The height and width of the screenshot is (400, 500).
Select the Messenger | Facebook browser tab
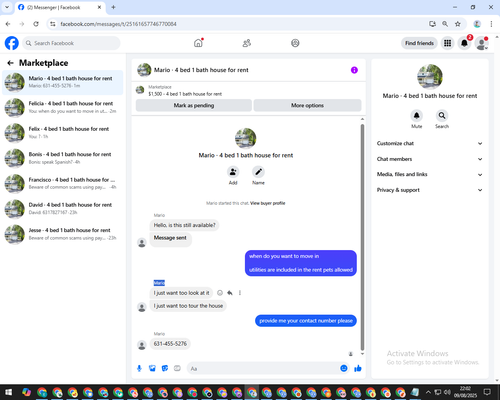pyautogui.click(x=60, y=7)
